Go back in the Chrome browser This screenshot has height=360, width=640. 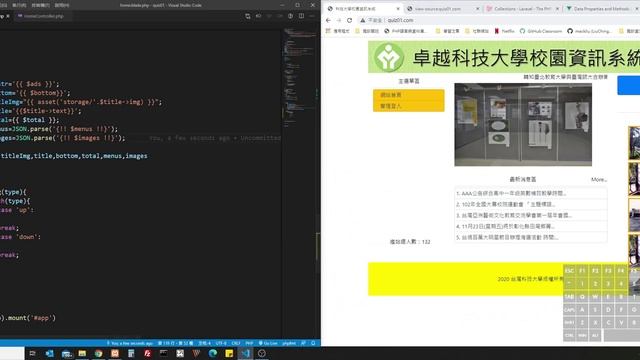tap(329, 20)
